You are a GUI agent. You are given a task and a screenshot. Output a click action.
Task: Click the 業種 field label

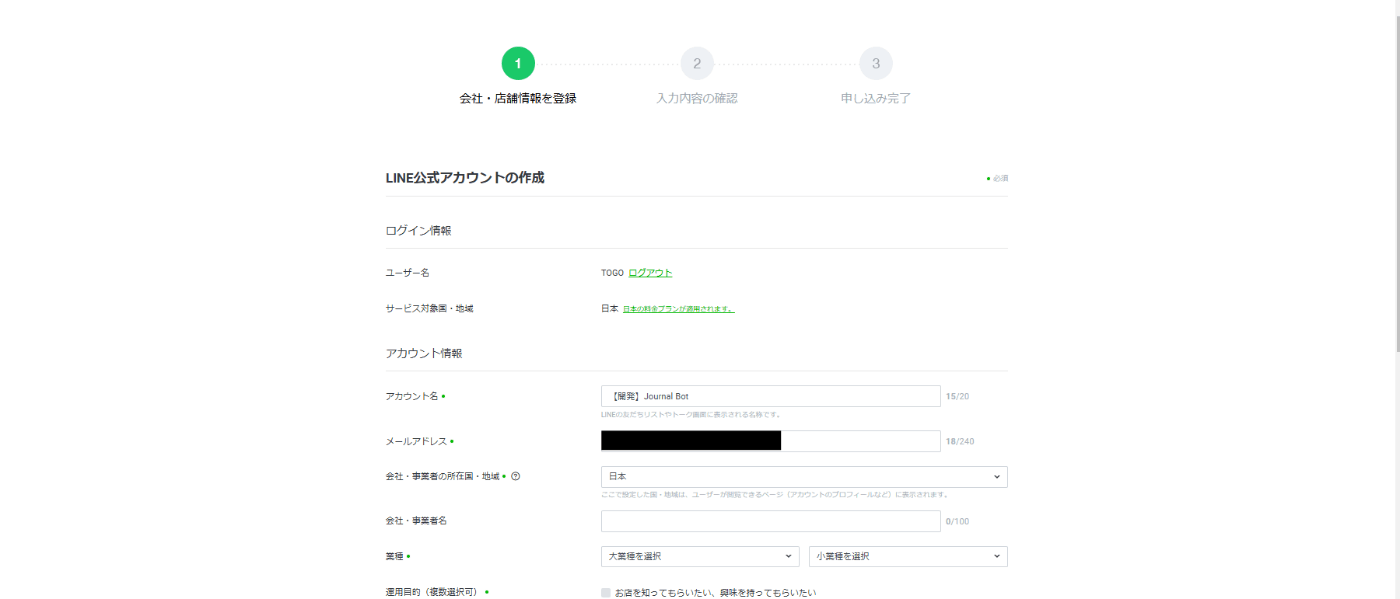(396, 556)
